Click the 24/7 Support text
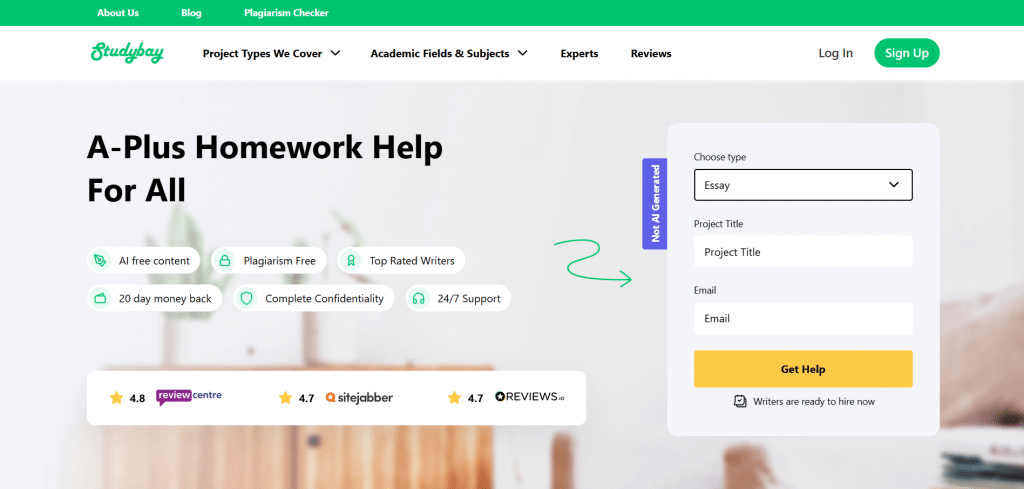The width and height of the screenshot is (1024, 489). click(x=469, y=298)
